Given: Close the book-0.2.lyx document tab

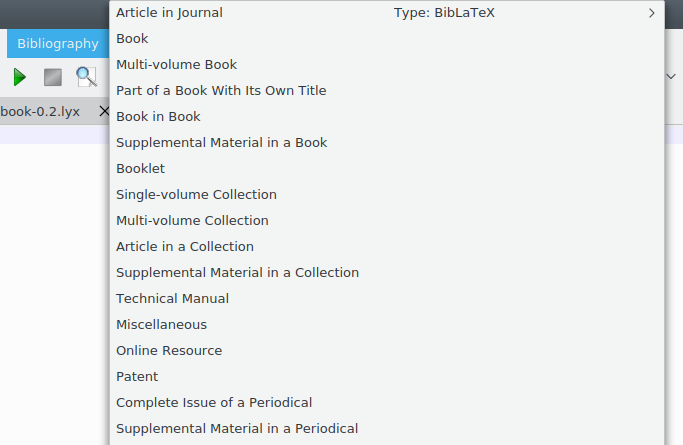Looking at the screenshot, I should [x=103, y=112].
